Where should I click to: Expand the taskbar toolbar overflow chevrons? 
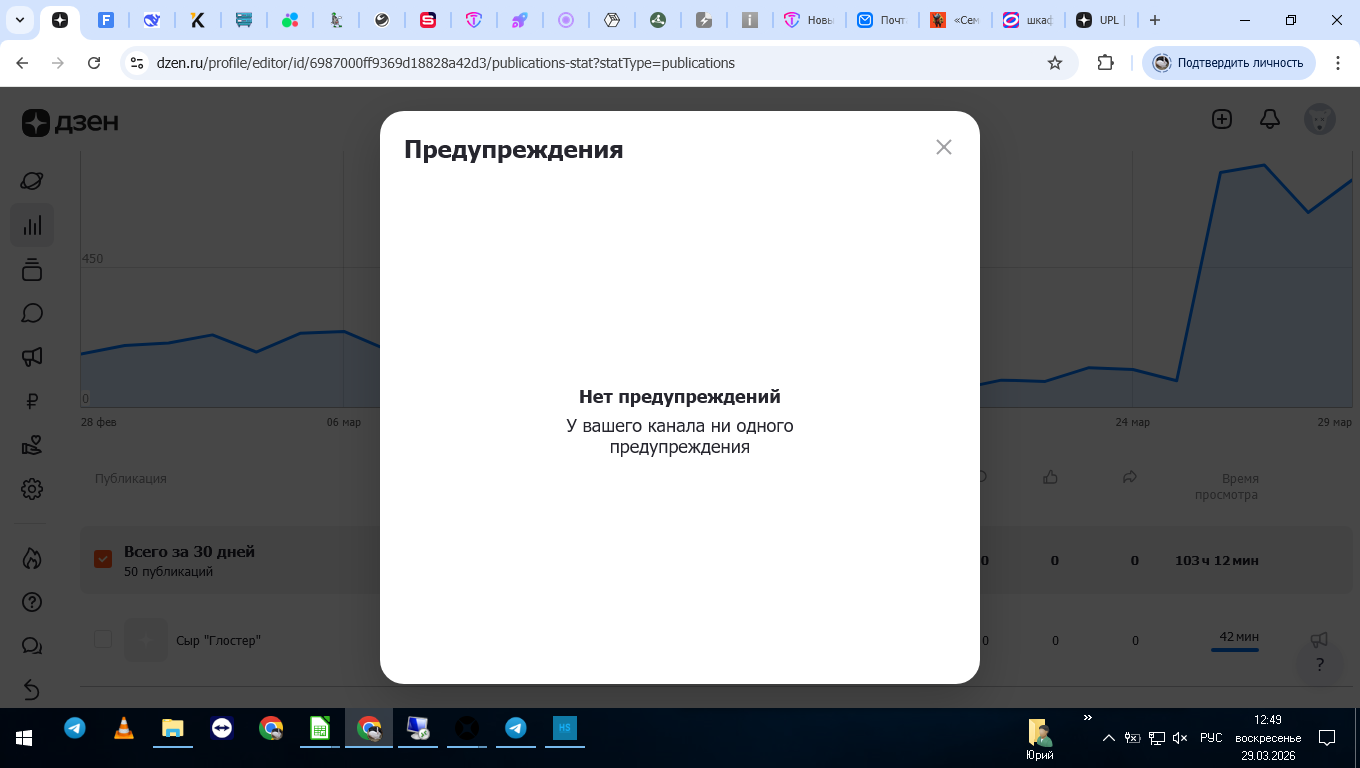click(x=1087, y=718)
